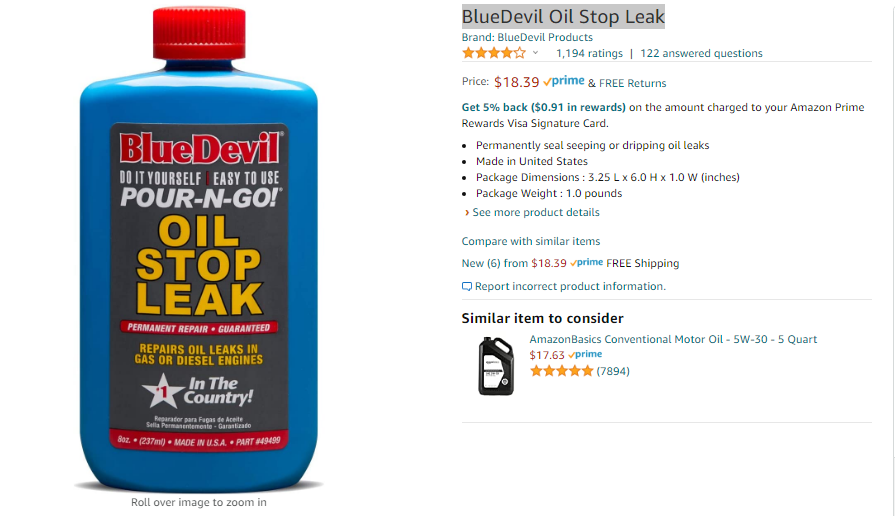Click the Prime logo beside the price
This screenshot has height=516, width=895.
tap(563, 82)
